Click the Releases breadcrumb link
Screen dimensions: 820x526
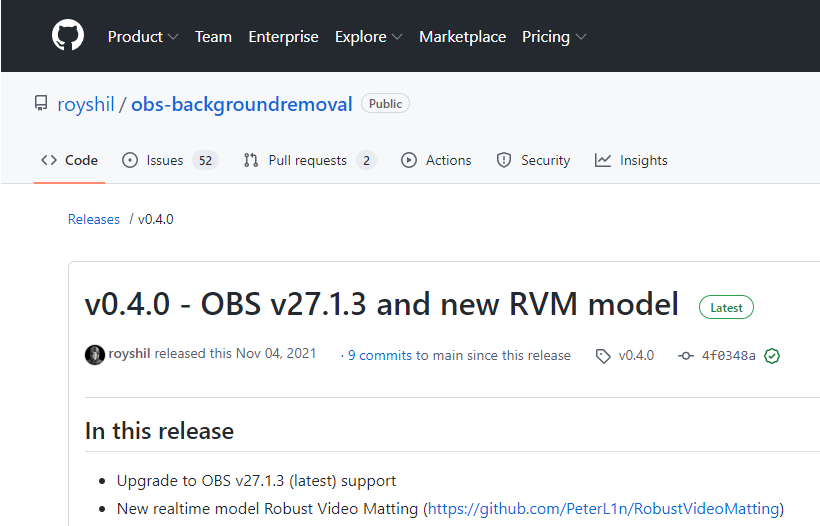[x=94, y=219]
